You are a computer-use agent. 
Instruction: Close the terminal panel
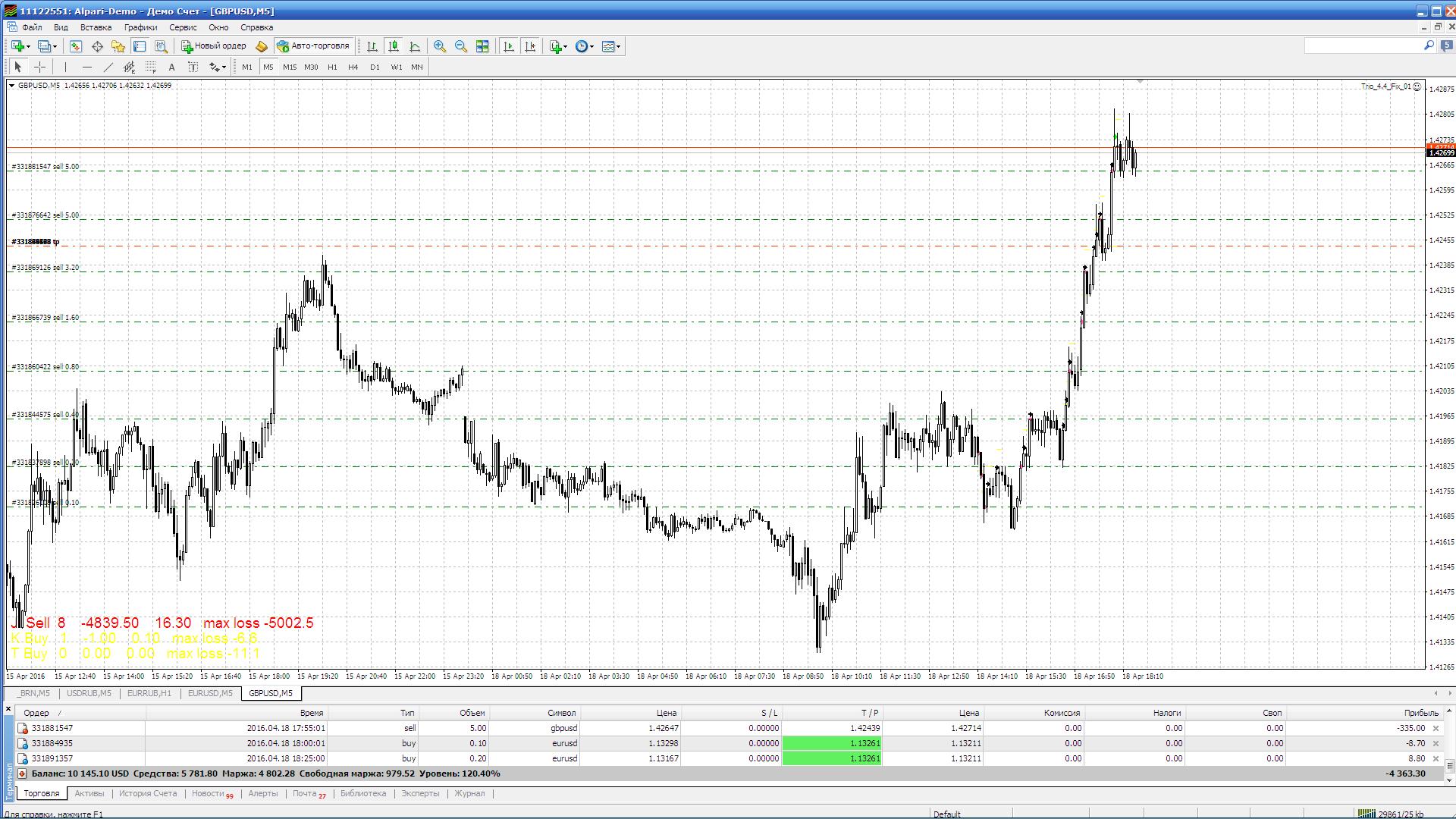point(8,711)
